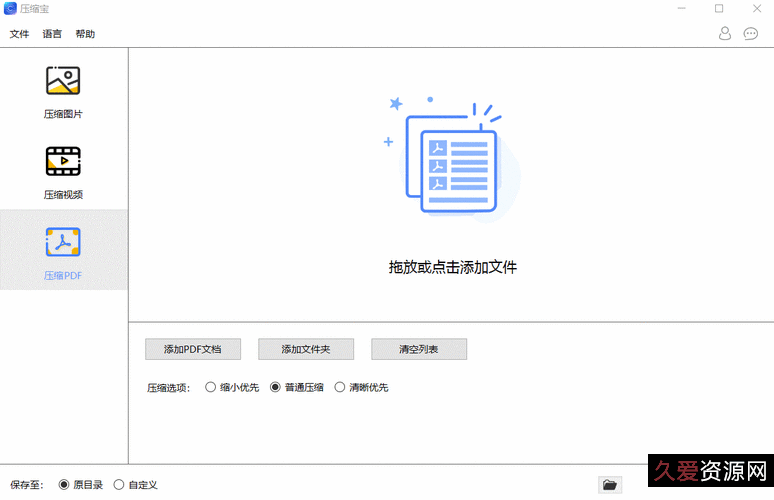
Task: Choose 自定义 save location
Action: (x=136, y=485)
